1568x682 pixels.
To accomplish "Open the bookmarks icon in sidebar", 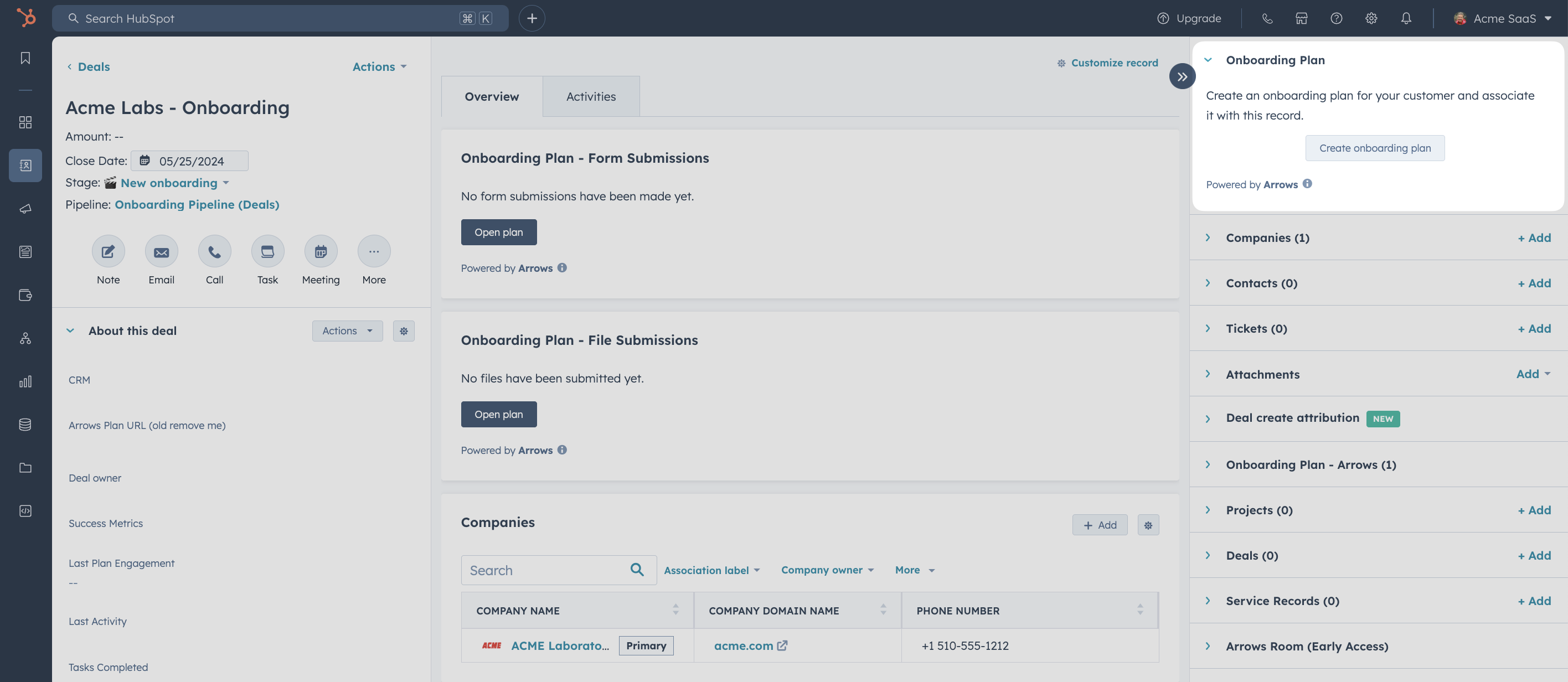I will [25, 58].
